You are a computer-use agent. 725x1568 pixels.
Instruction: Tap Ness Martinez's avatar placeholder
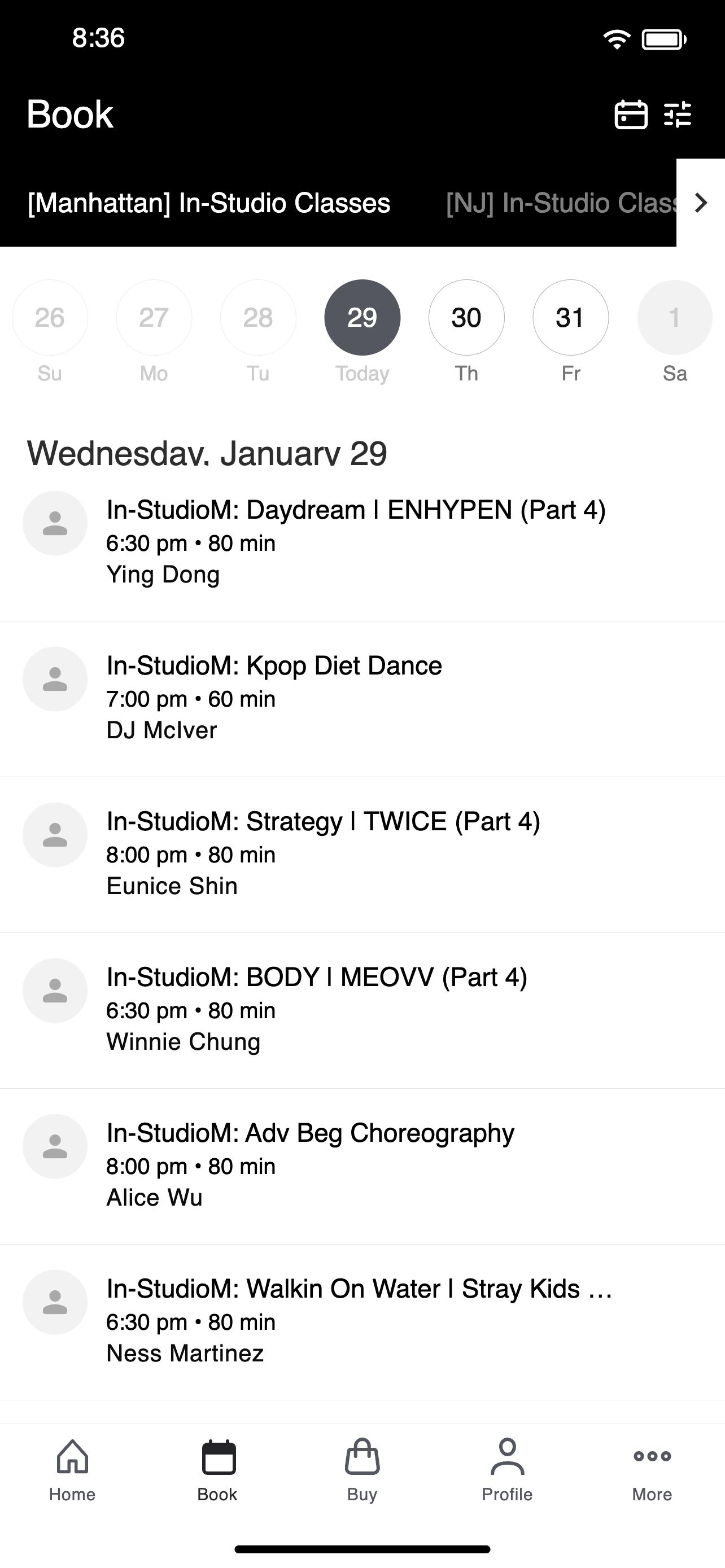pos(55,1303)
